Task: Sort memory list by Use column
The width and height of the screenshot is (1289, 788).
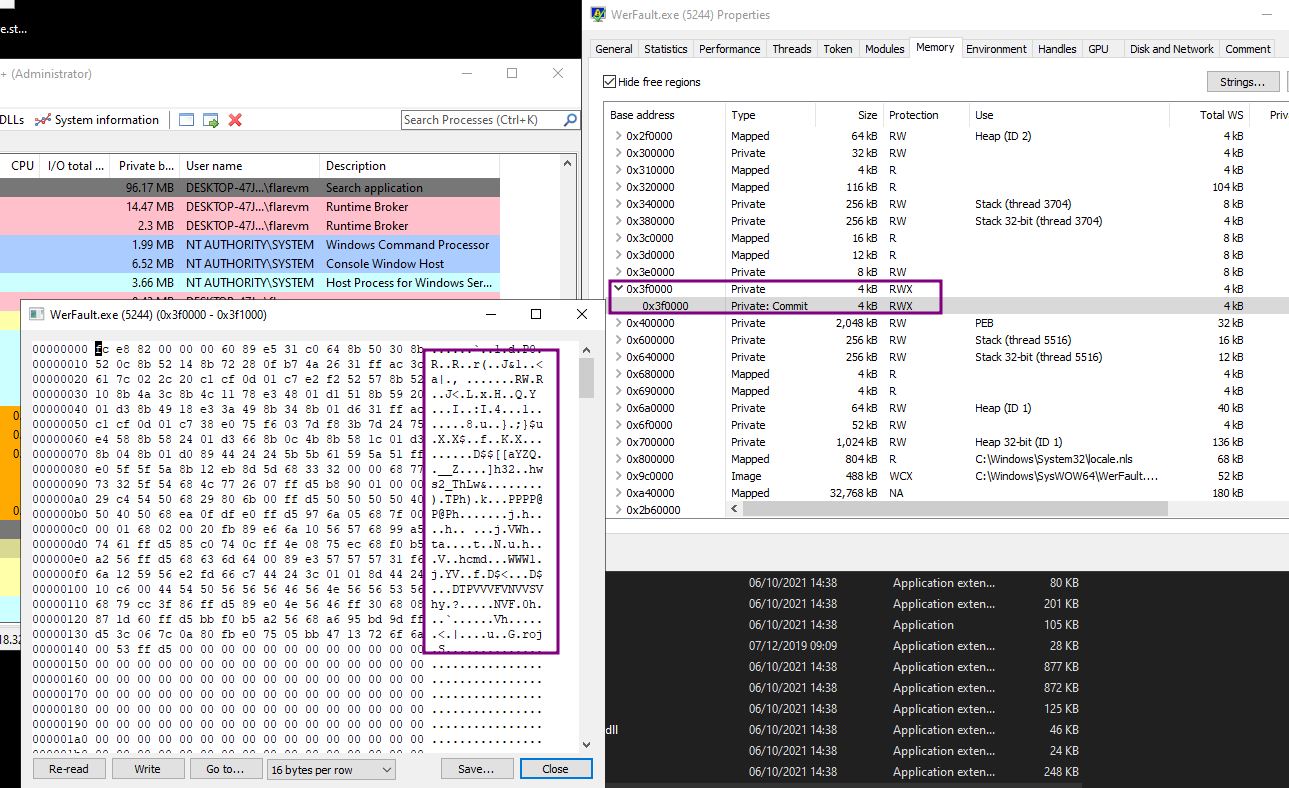Action: pyautogui.click(x=1070, y=115)
